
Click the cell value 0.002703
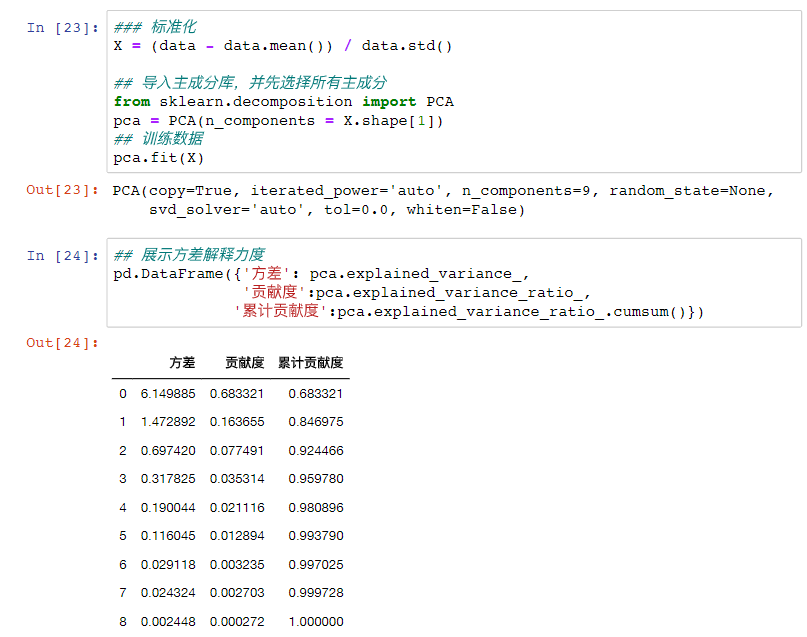coord(237,593)
